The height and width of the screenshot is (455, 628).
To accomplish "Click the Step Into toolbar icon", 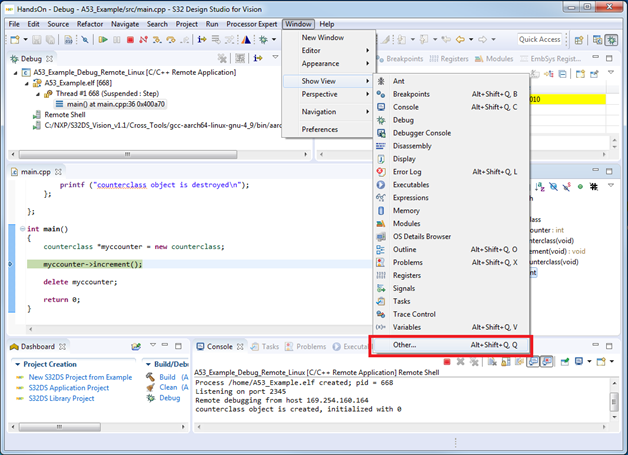I will point(157,40).
